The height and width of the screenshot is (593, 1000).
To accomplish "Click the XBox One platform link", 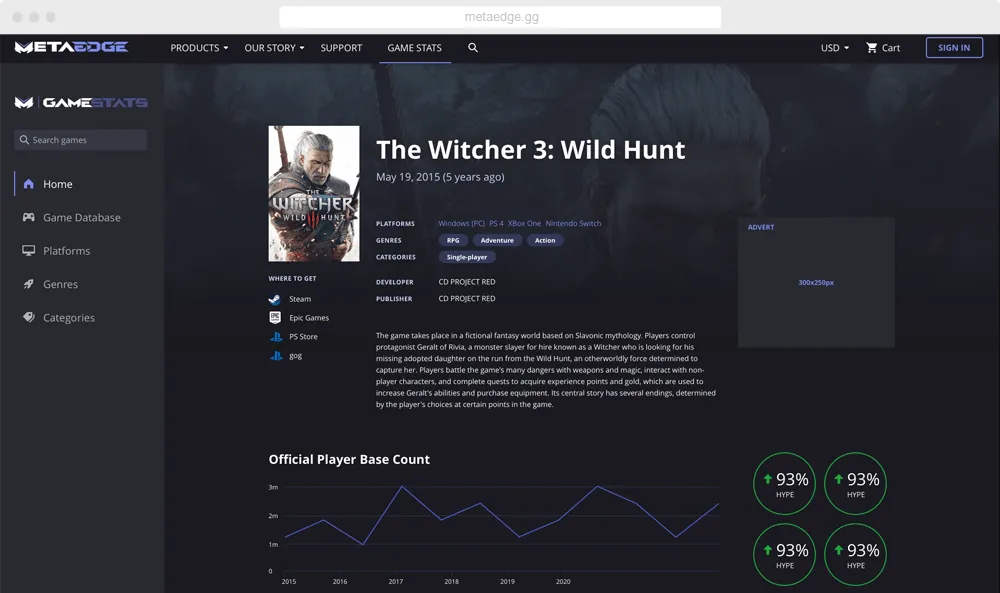I will tap(524, 223).
